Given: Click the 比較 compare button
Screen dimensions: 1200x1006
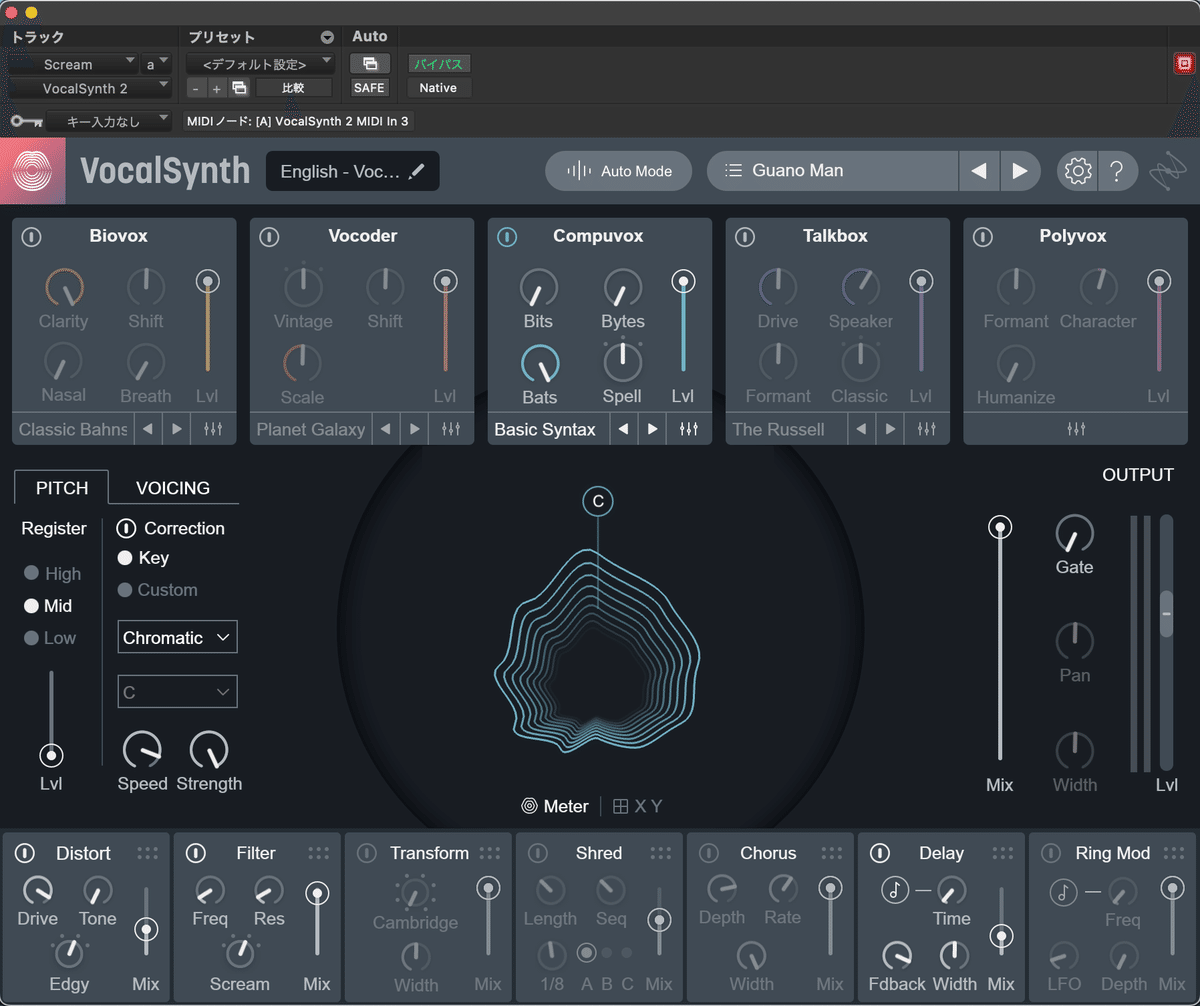Looking at the screenshot, I should (293, 87).
